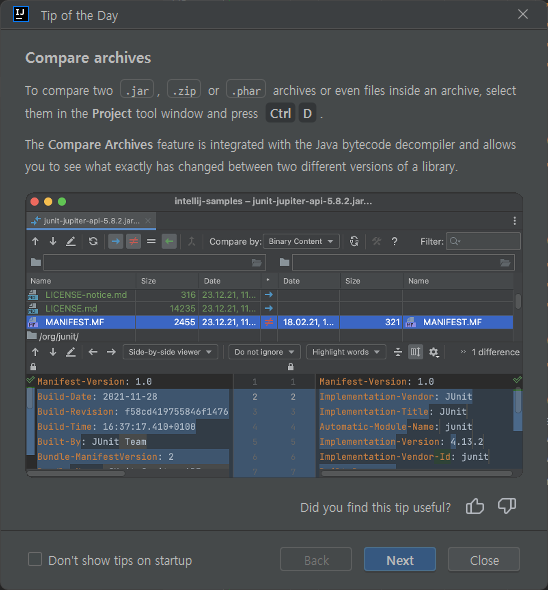Viewport: 548px width, 590px height.
Task: Click the Close button at dialog bottom
Action: [x=484, y=560]
